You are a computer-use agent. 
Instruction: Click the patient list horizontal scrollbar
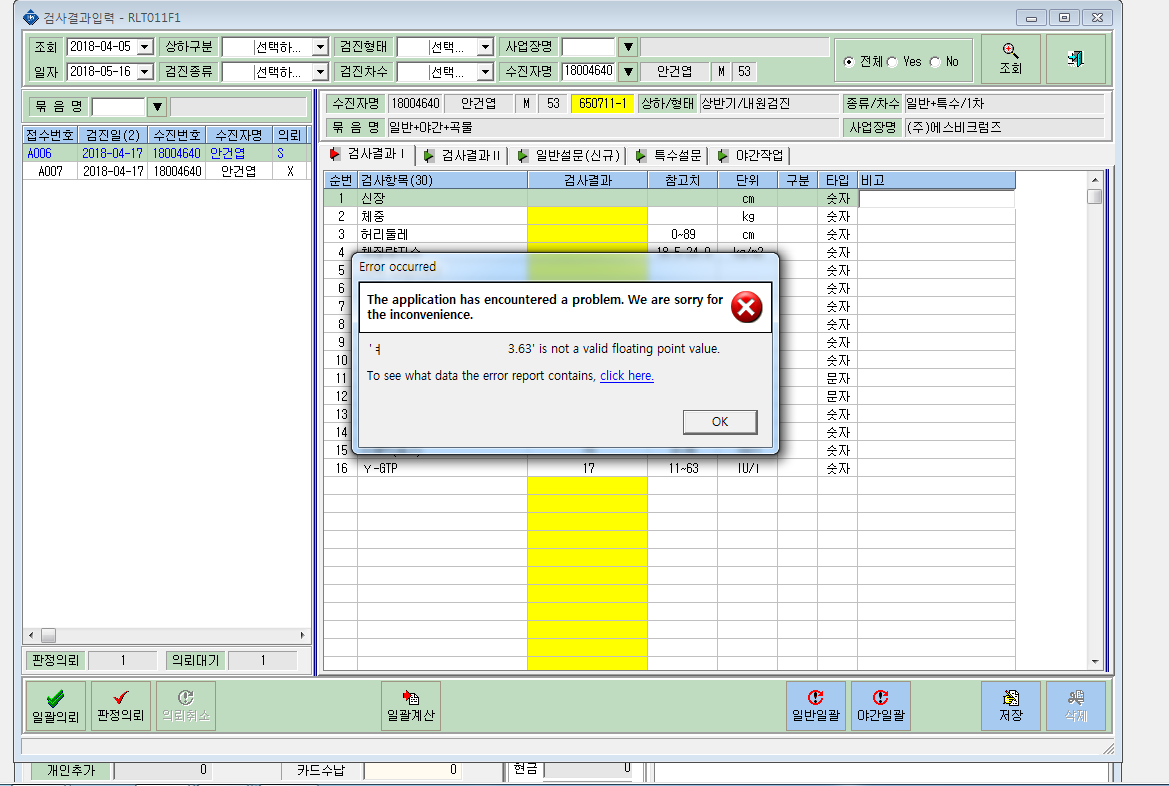(167, 635)
